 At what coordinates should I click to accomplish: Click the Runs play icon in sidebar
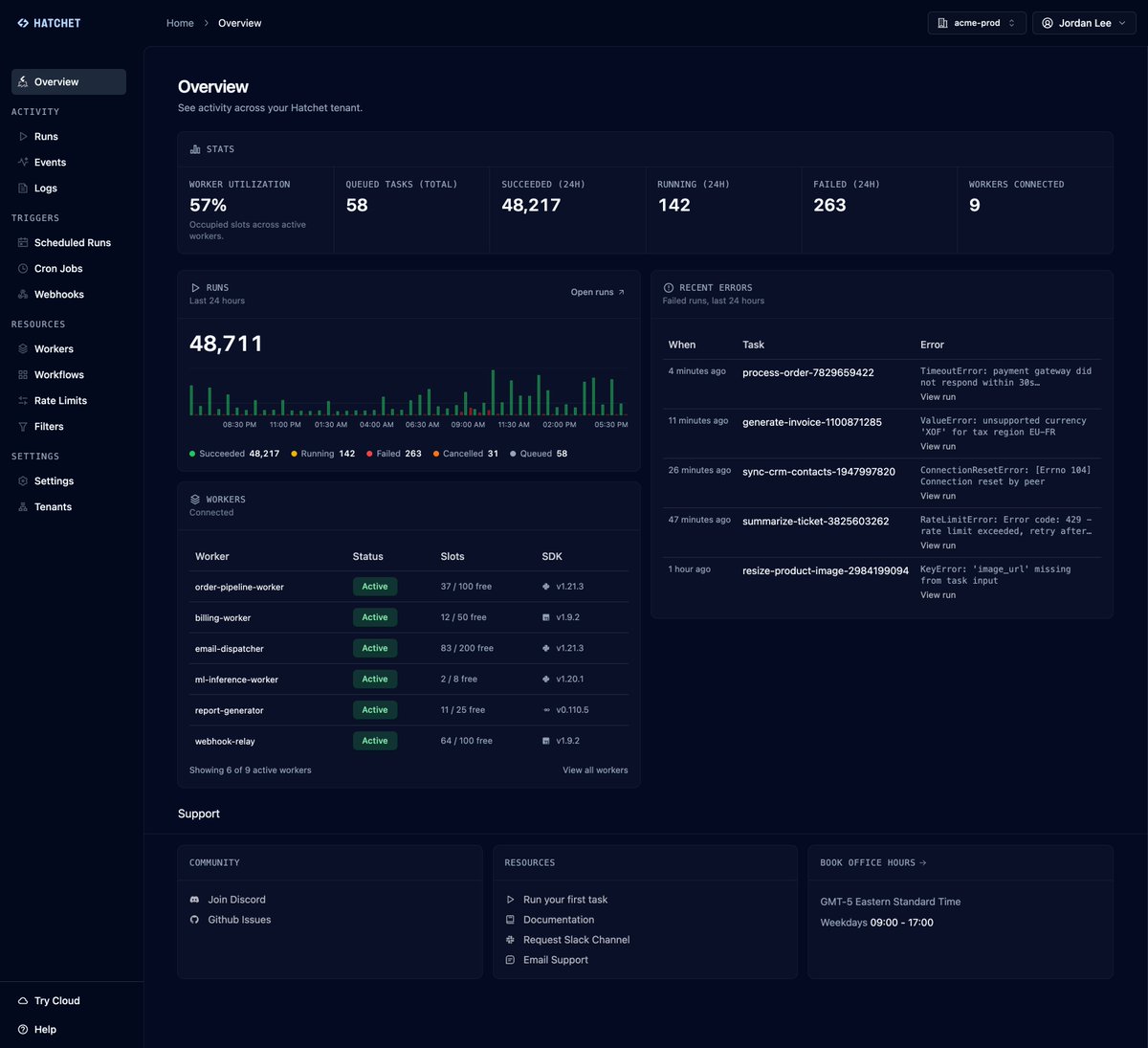click(23, 137)
